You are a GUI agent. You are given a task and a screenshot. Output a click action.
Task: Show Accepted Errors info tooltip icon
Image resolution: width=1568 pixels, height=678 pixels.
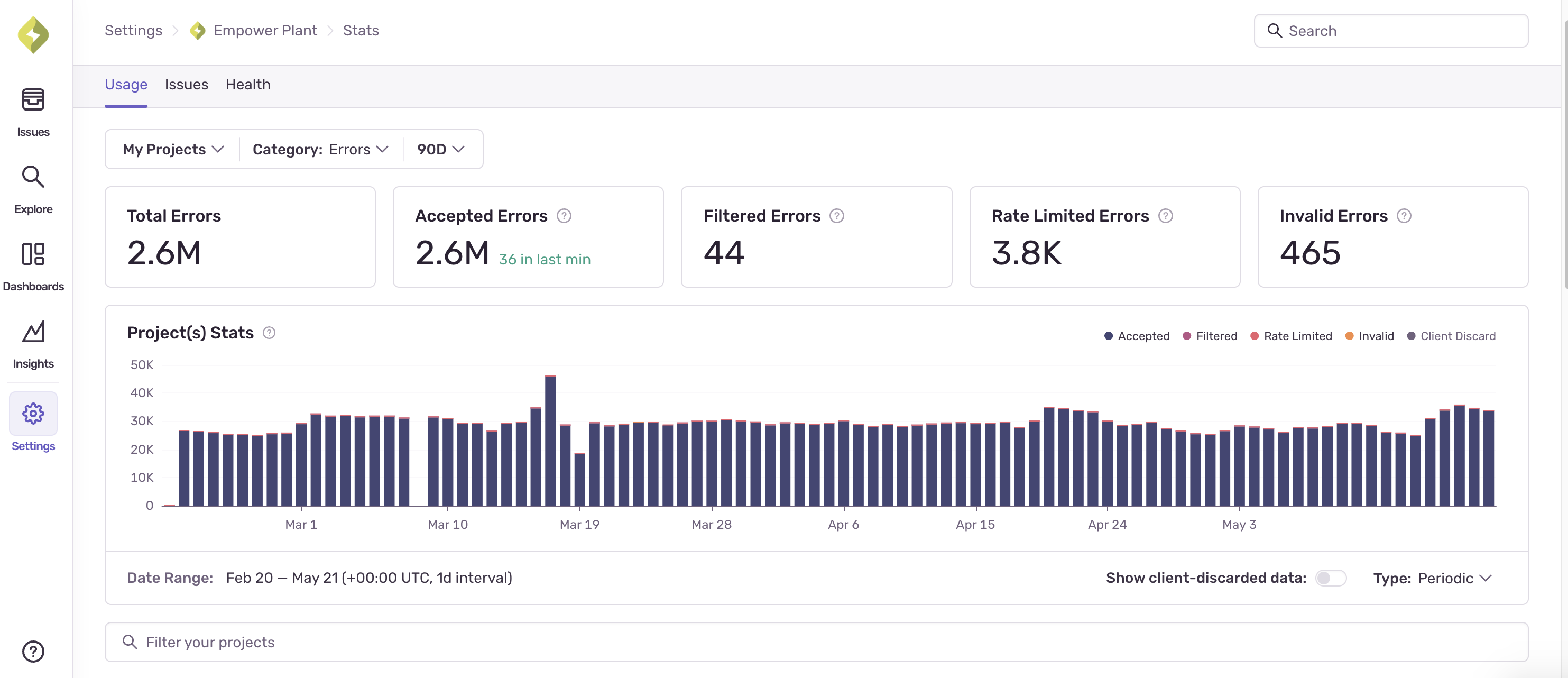click(x=564, y=216)
